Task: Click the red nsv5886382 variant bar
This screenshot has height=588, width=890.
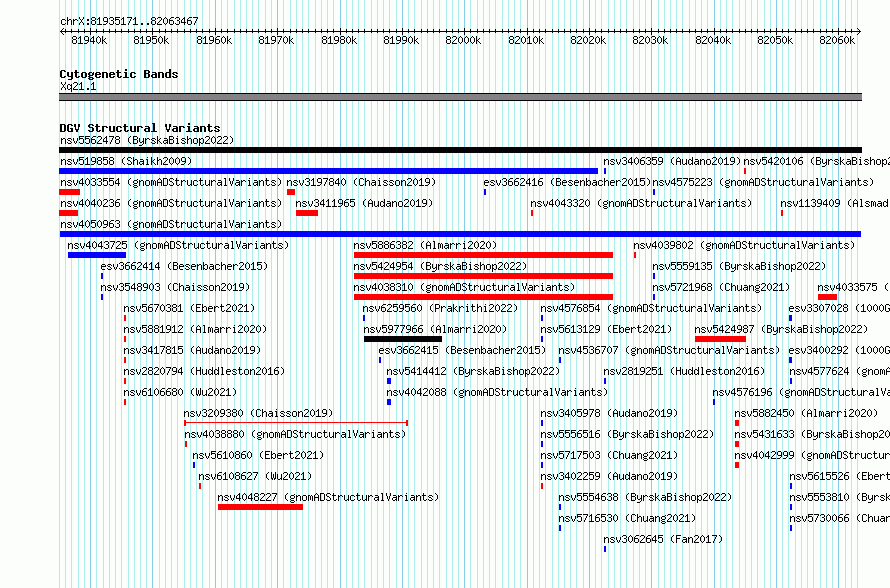Action: [x=484, y=255]
